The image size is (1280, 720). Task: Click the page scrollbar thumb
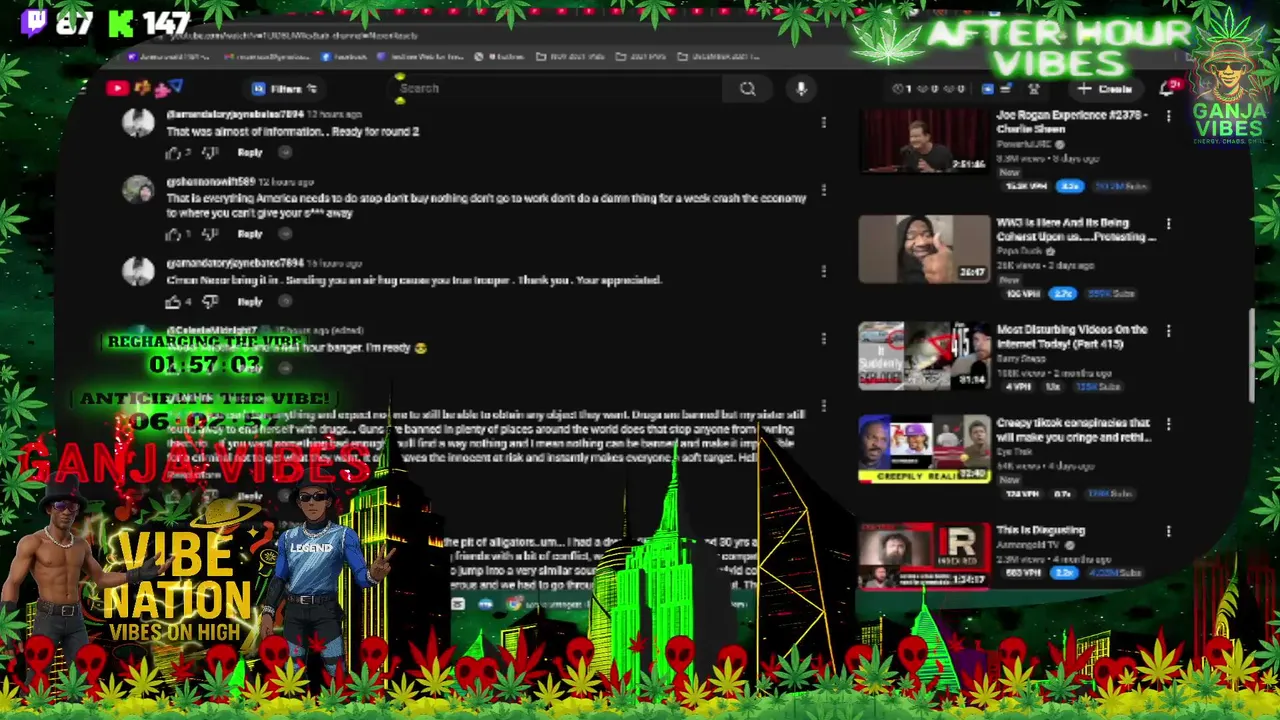(1253, 355)
